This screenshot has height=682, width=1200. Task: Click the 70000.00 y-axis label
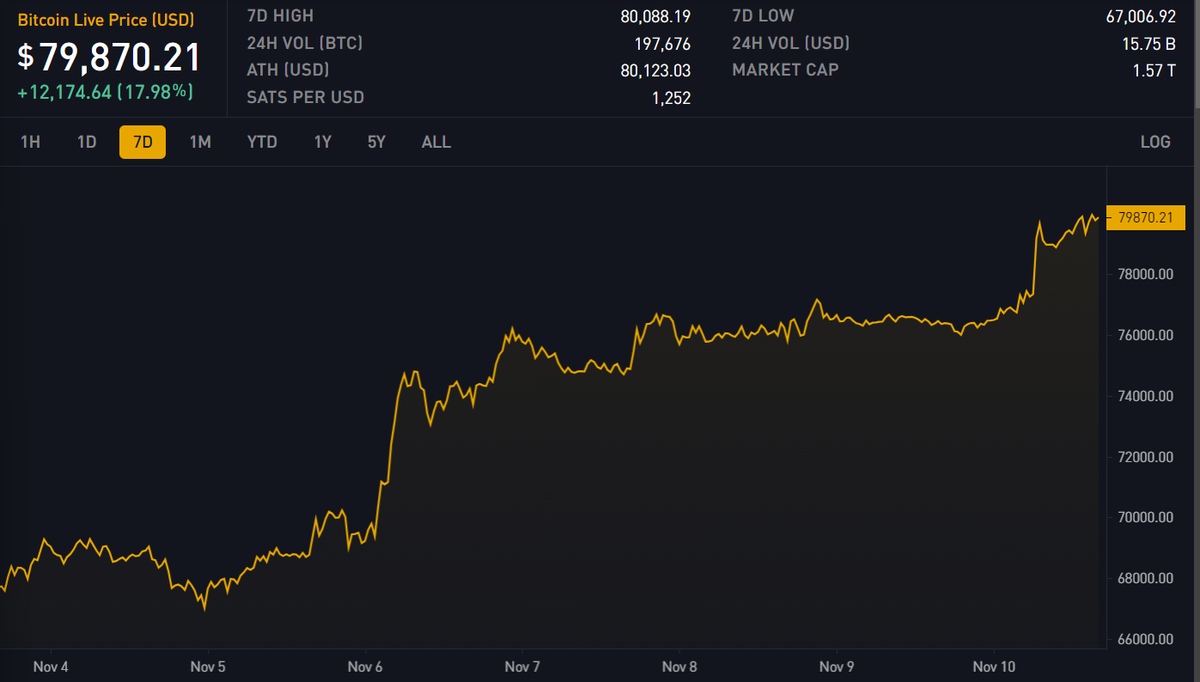point(1146,517)
